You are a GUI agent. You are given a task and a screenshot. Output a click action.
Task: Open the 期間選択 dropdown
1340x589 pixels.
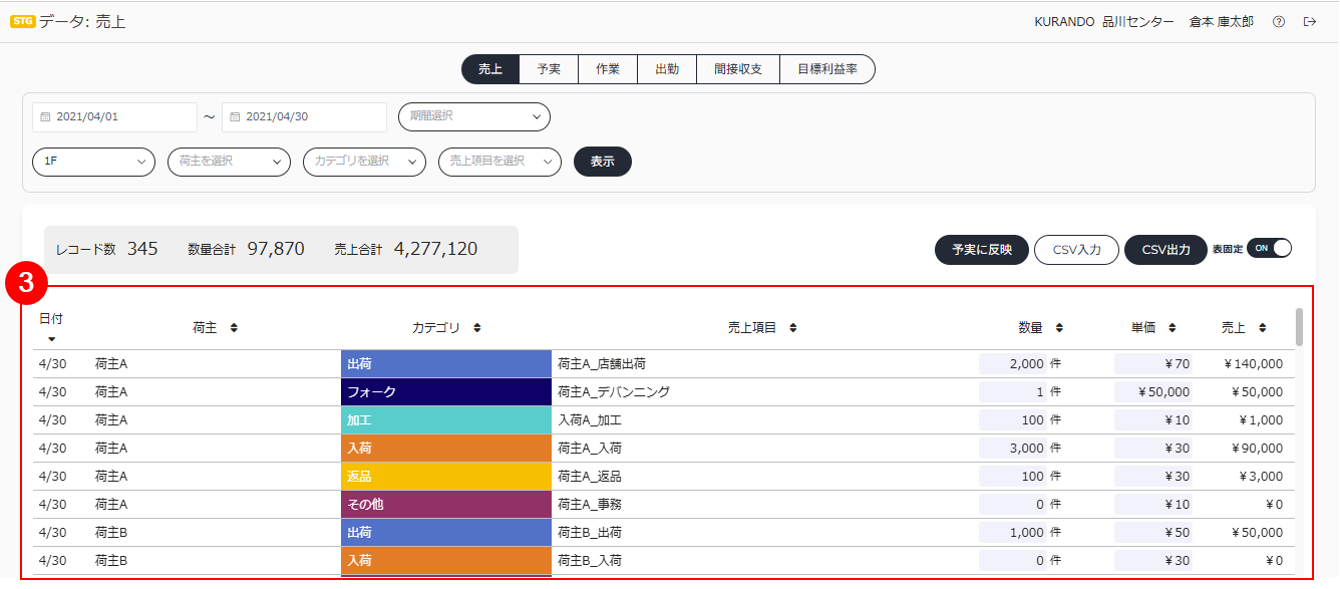[x=474, y=117]
